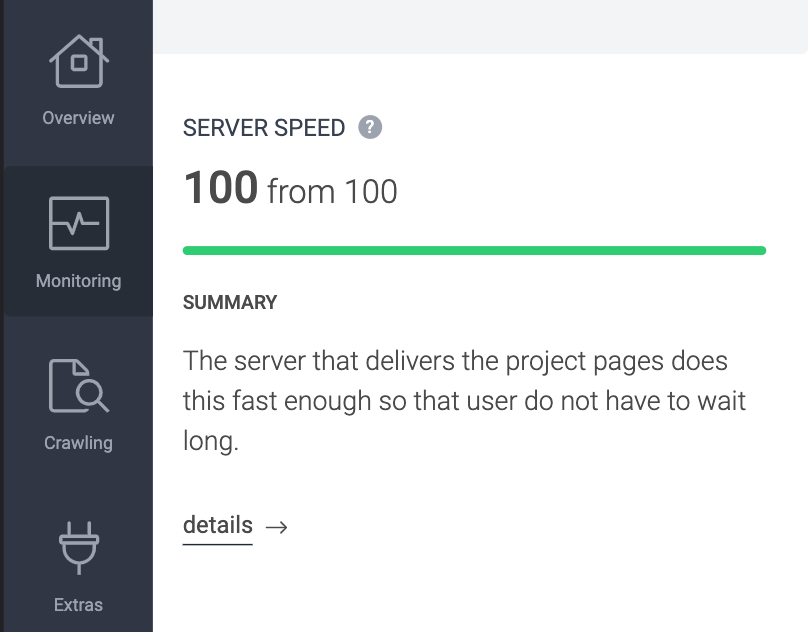Open the Crawling document search icon
The width and height of the screenshot is (808, 632).
[x=79, y=386]
